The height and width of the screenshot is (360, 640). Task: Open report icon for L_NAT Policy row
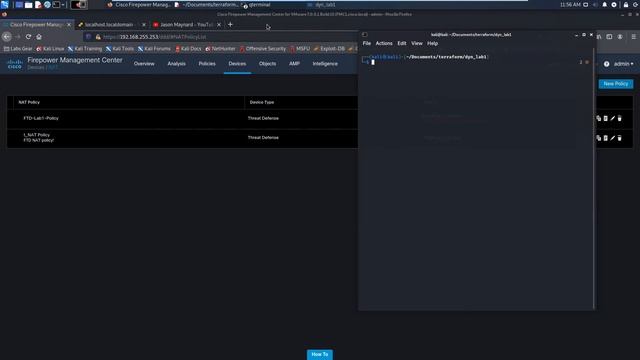[x=606, y=138]
